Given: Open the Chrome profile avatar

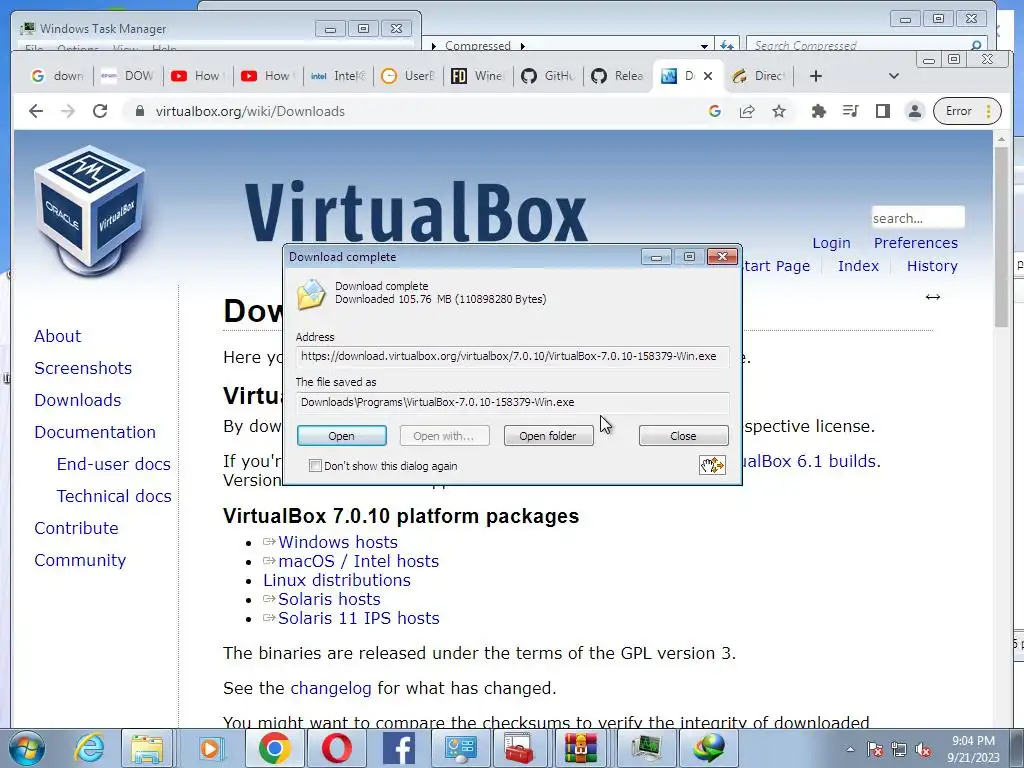Looking at the screenshot, I should tap(915, 111).
